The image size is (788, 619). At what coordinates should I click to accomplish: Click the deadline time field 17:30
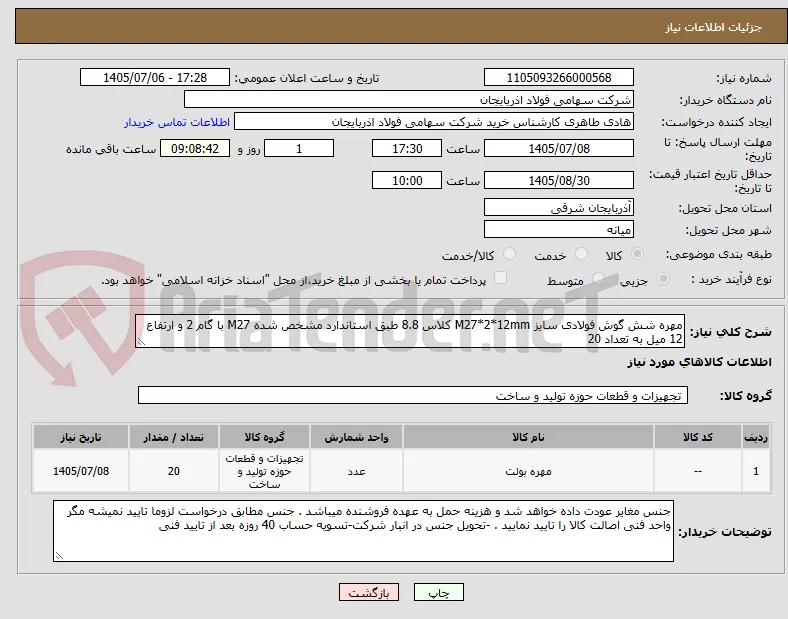[407, 149]
